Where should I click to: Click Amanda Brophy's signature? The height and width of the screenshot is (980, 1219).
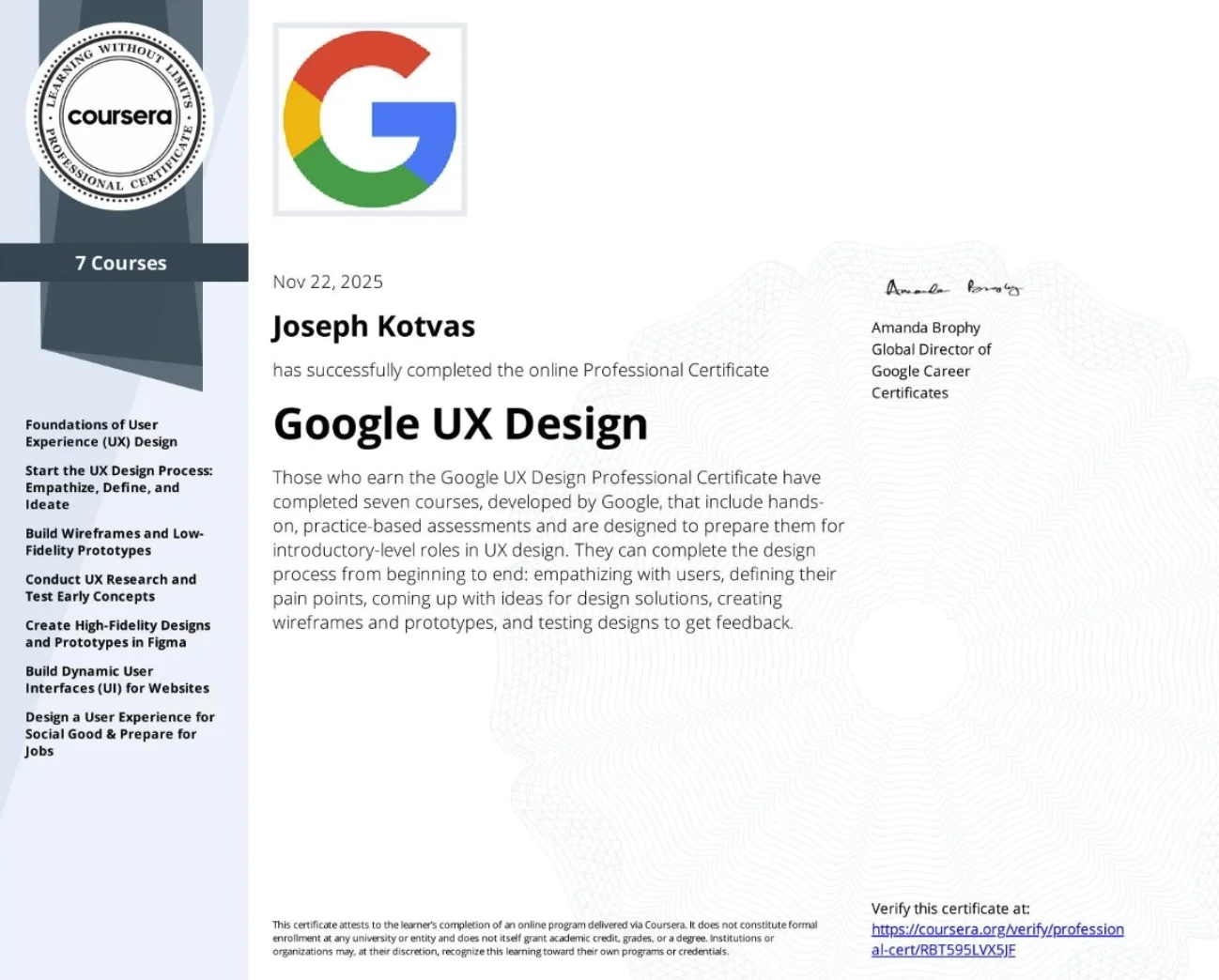953,289
